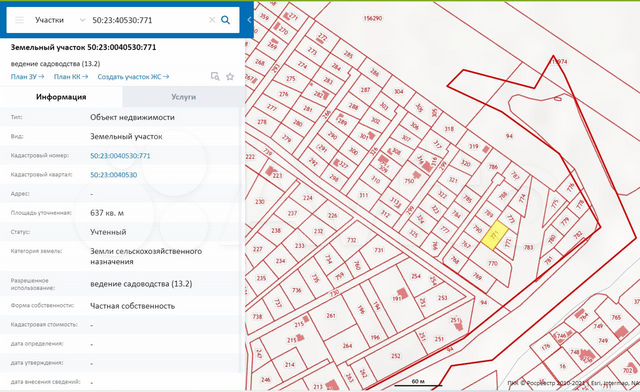Switch to the Информация tab
This screenshot has width=640, height=392.
coord(61,97)
